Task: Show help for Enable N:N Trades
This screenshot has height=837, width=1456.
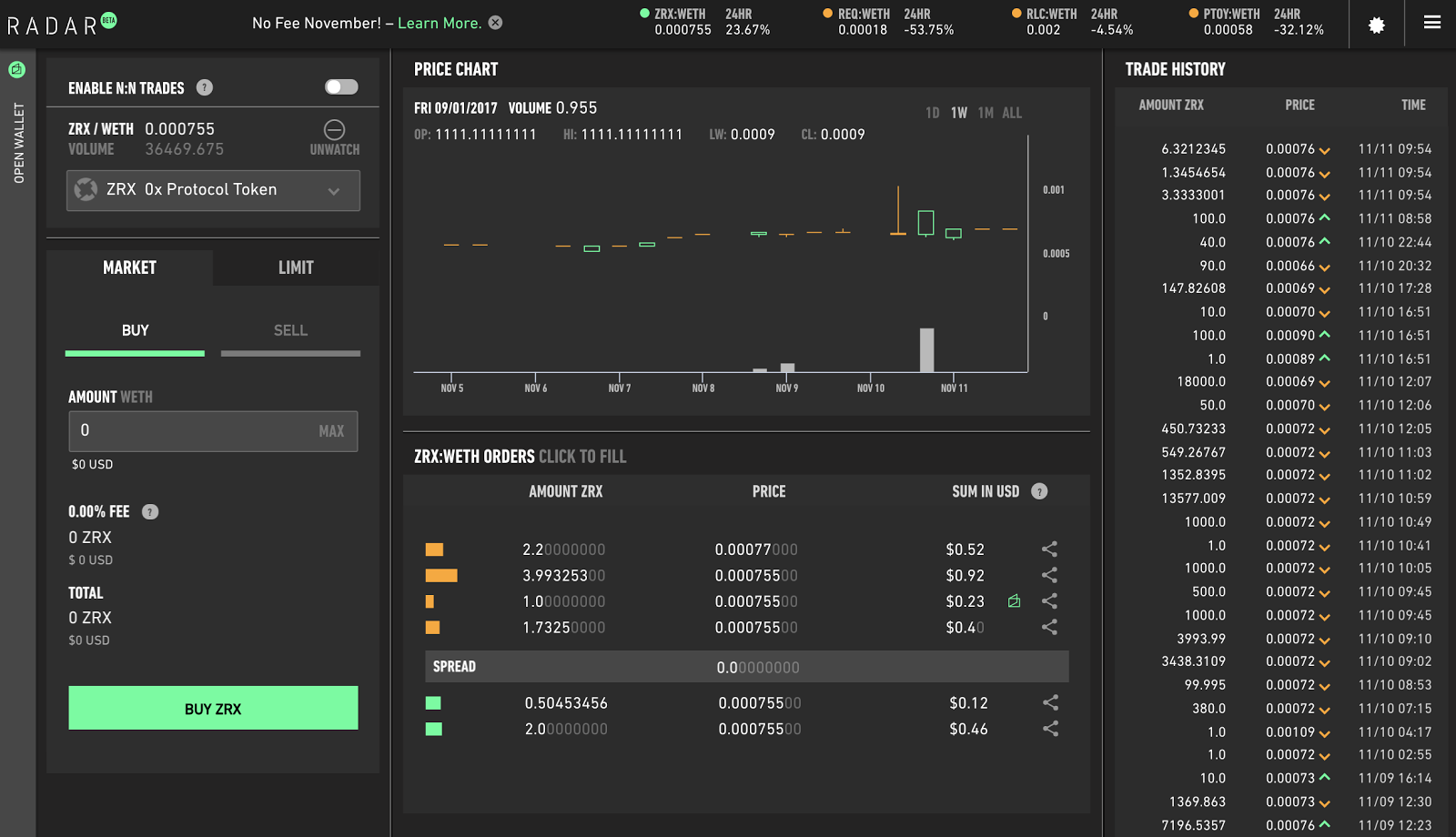Action: [x=205, y=87]
